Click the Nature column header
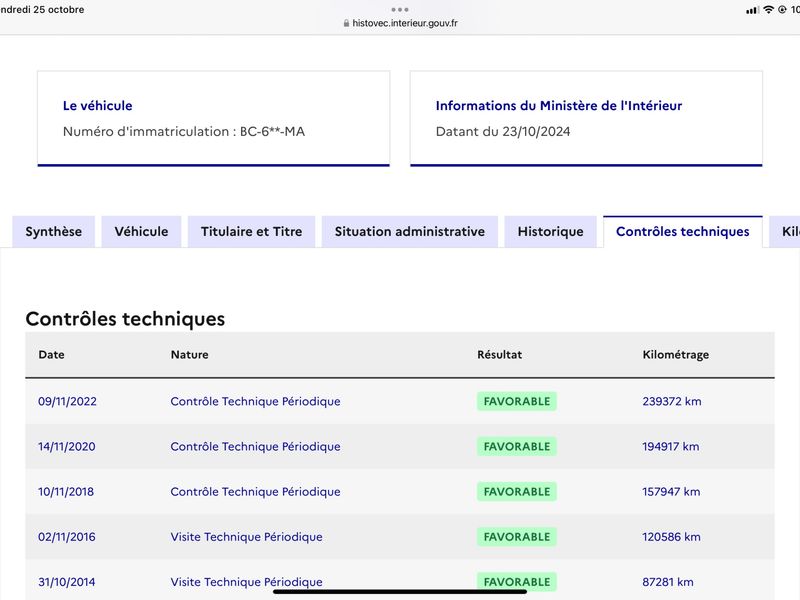 [x=189, y=355]
